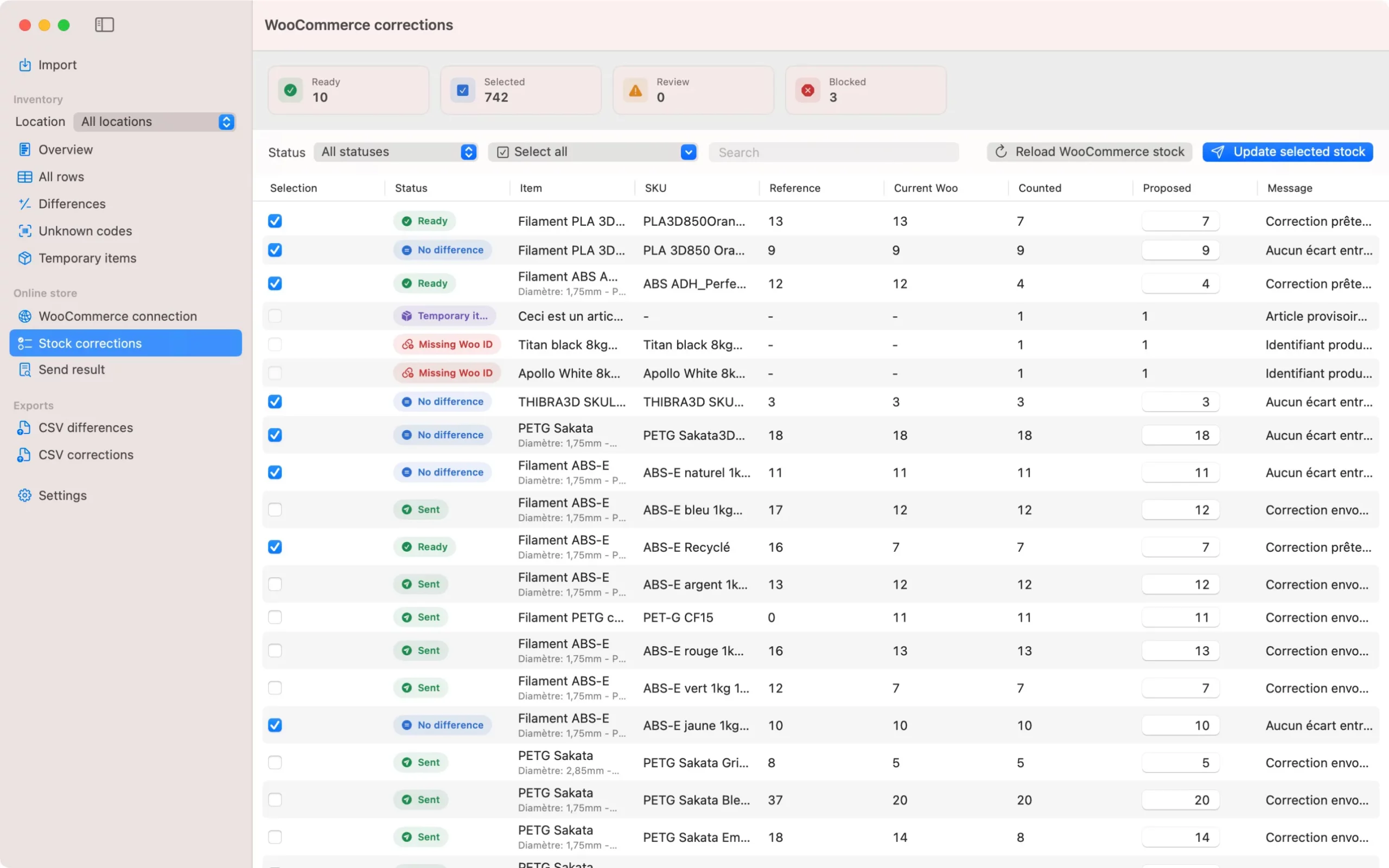The height and width of the screenshot is (868, 1389).
Task: Toggle the sidebar visibility icon
Action: coord(105,25)
